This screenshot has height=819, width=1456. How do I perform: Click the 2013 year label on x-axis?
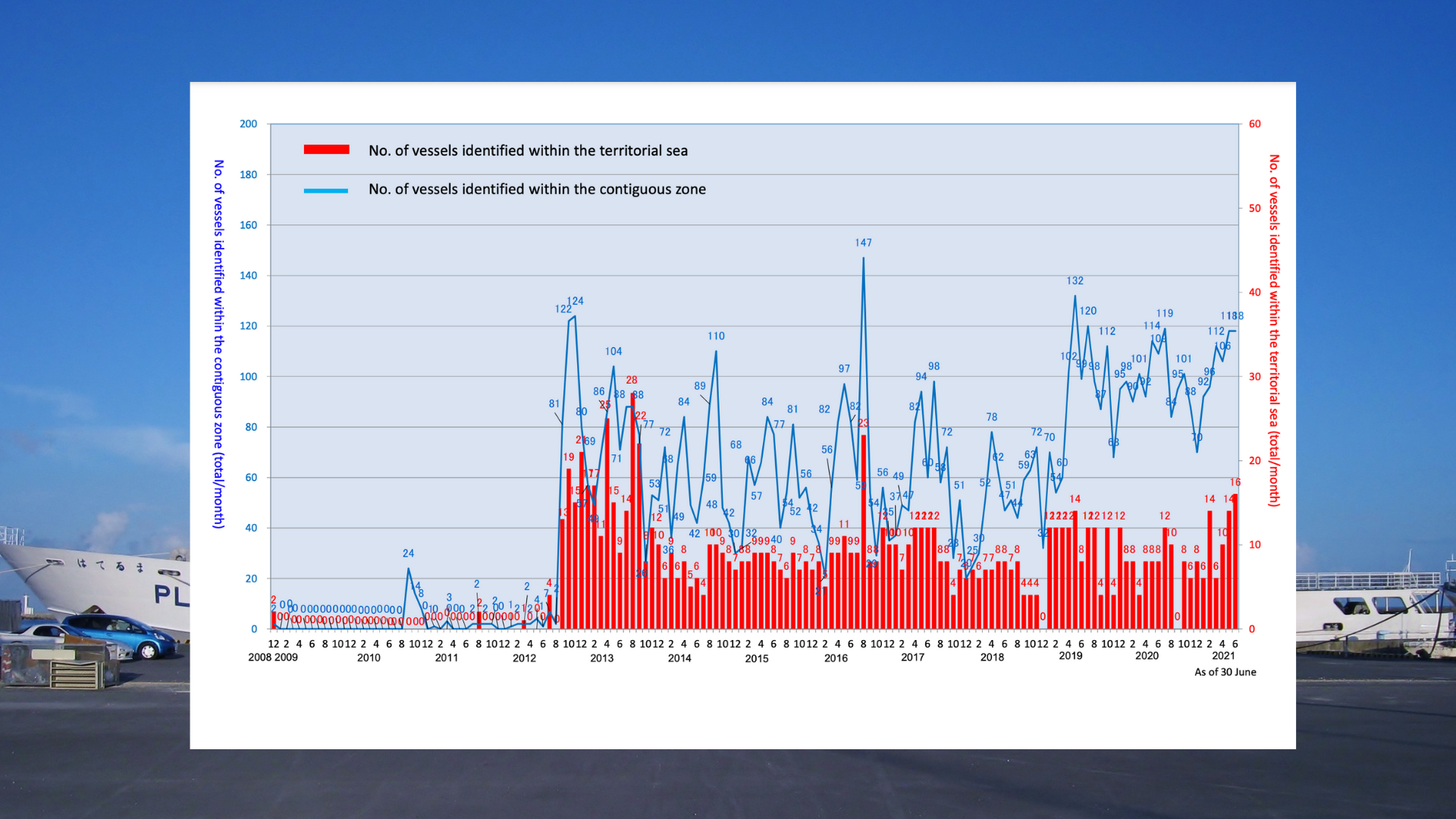(x=602, y=658)
